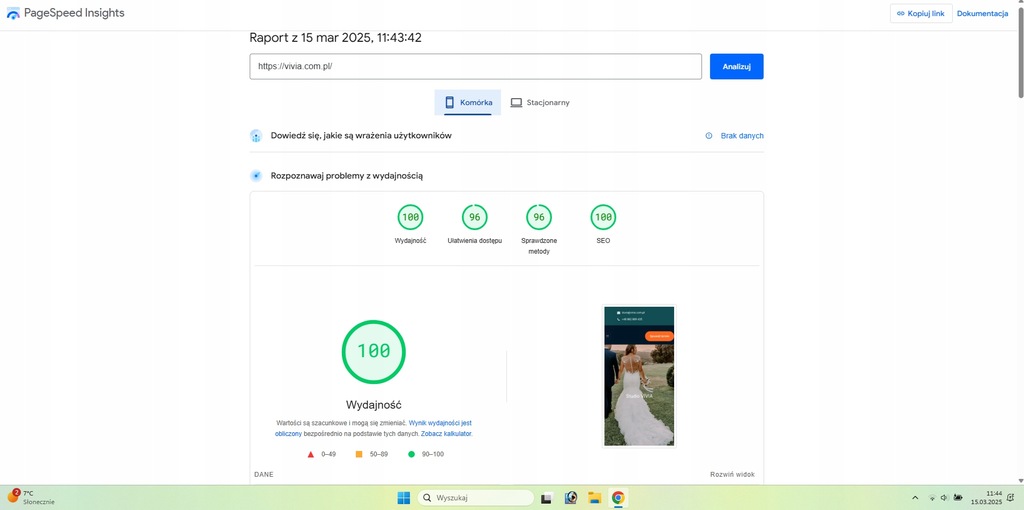
Task: Click the user experience section icon
Action: [256, 136]
